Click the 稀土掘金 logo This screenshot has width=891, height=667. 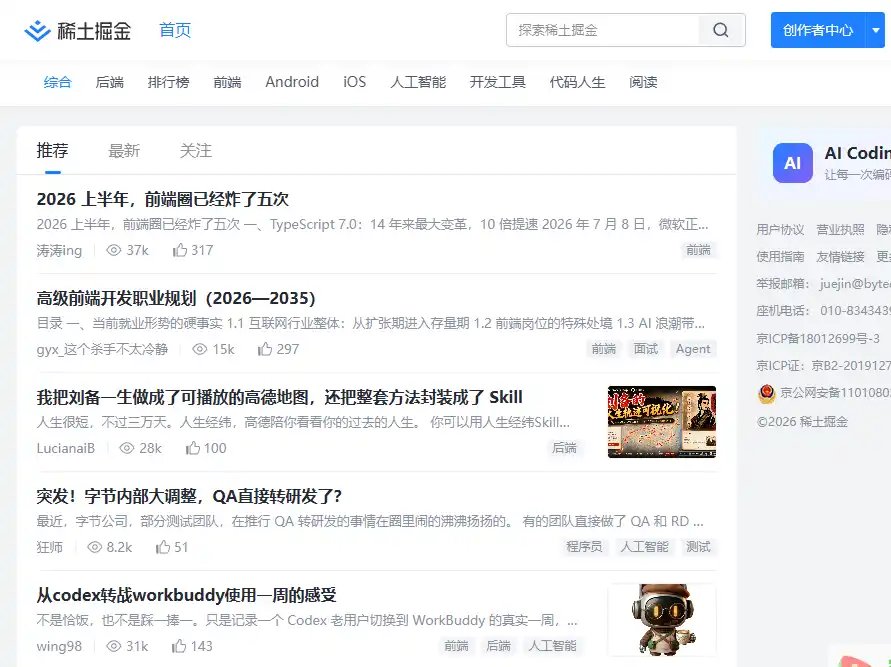77,31
